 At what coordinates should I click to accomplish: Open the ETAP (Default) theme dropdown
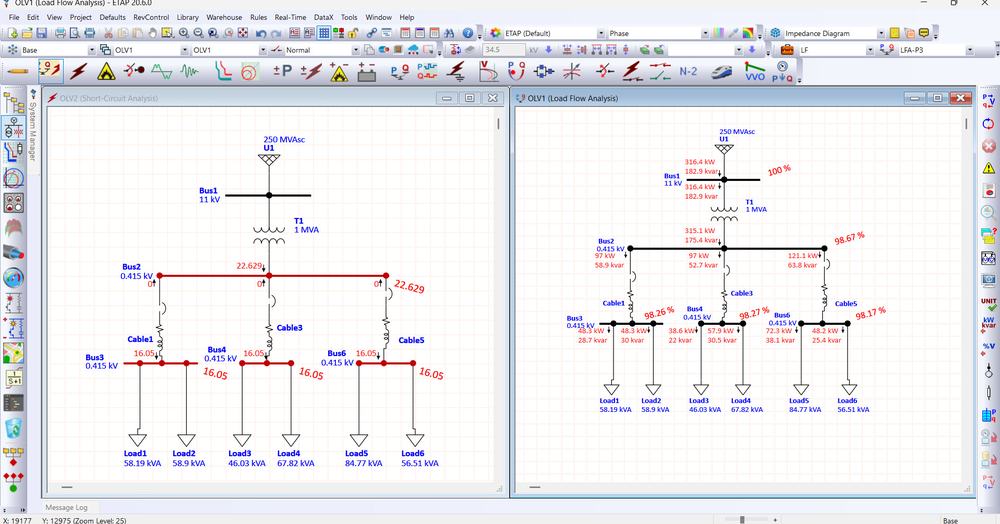601,33
